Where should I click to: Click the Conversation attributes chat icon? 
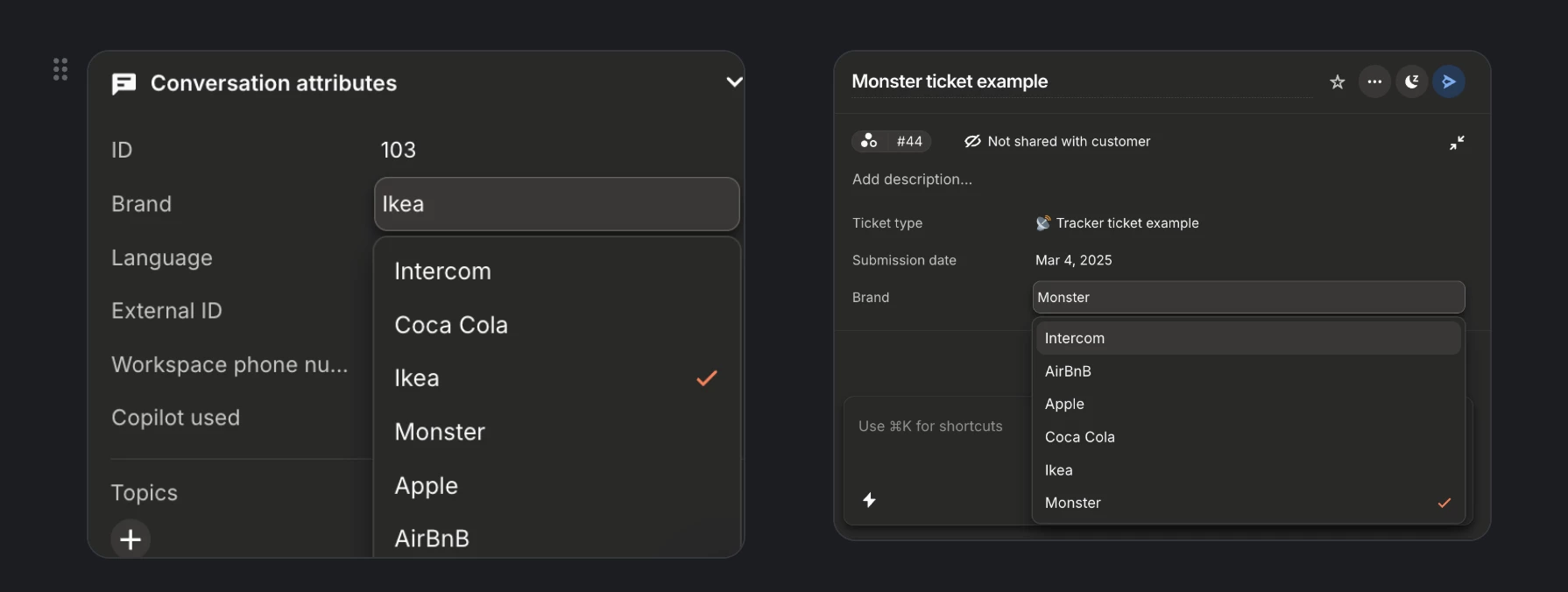(x=124, y=84)
